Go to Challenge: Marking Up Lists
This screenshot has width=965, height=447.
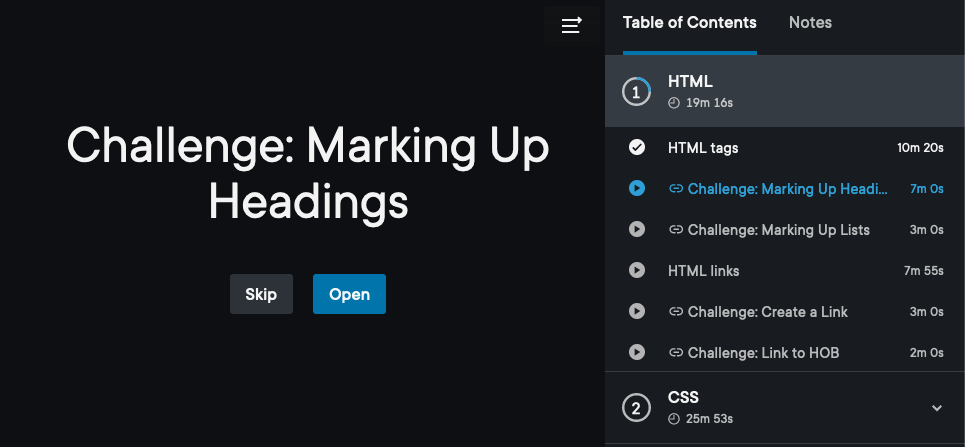[778, 230]
